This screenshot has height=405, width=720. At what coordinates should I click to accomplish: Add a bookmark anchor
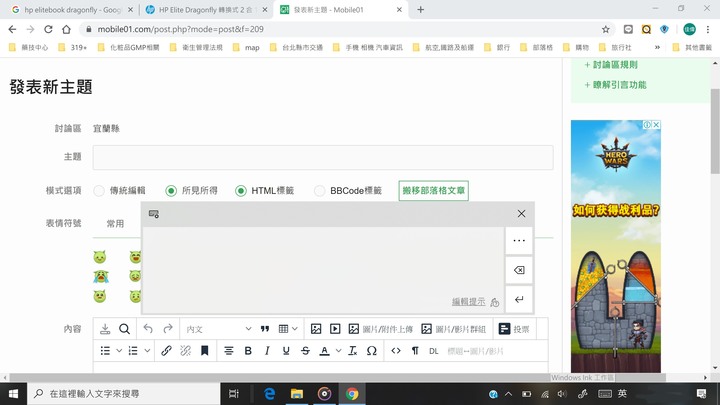(205, 351)
